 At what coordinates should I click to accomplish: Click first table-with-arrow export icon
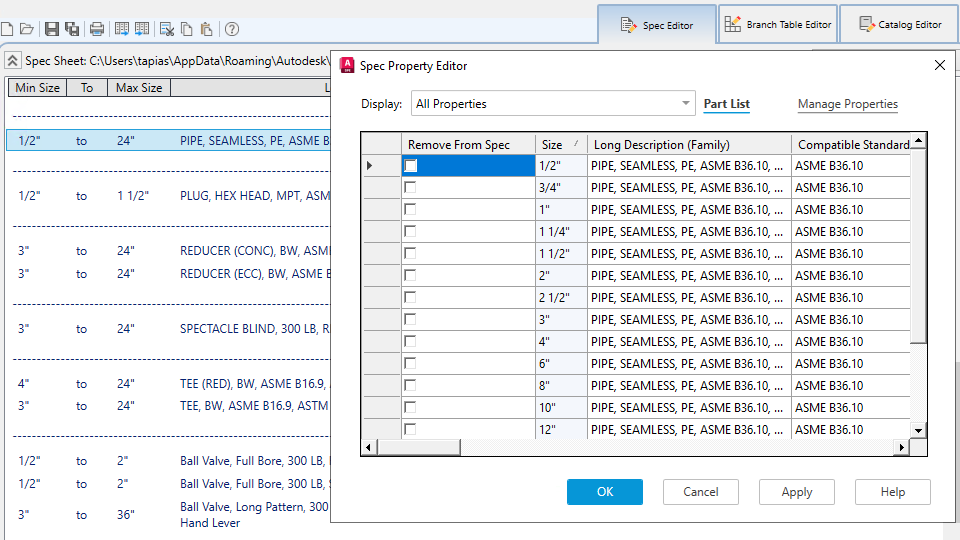(x=122, y=29)
